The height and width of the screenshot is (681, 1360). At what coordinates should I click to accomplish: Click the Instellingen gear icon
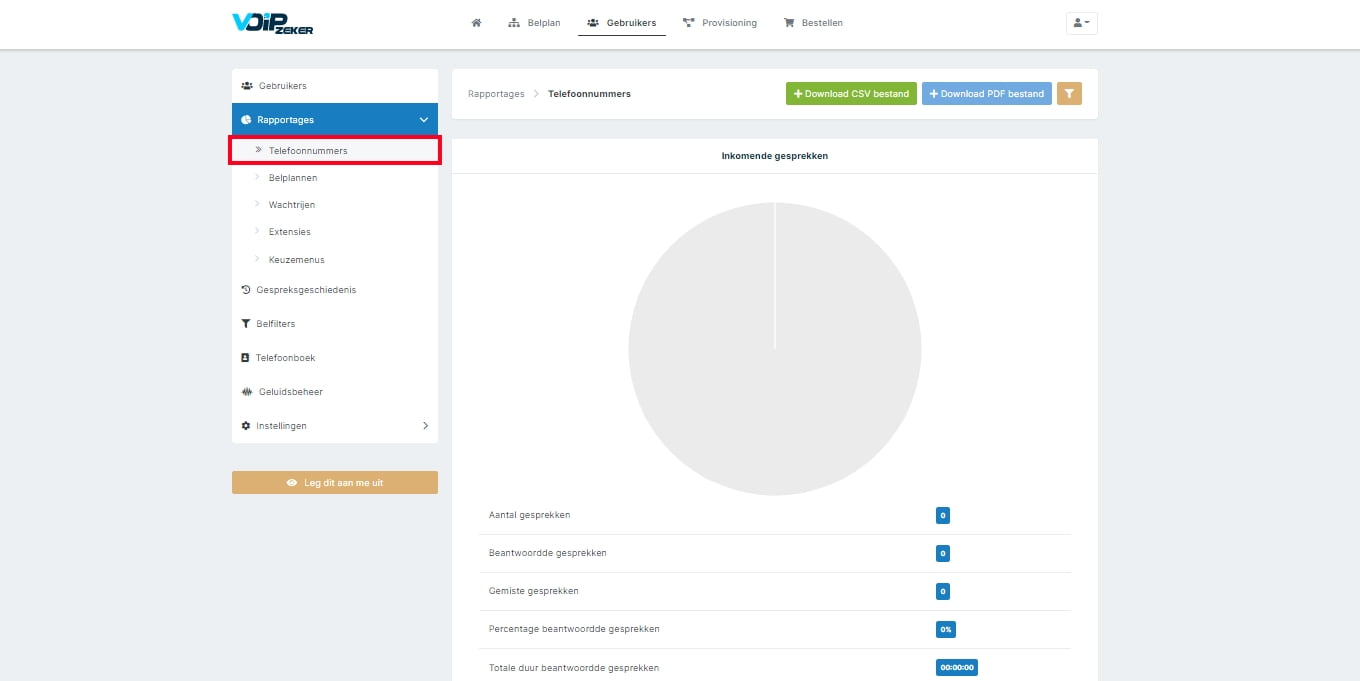246,426
